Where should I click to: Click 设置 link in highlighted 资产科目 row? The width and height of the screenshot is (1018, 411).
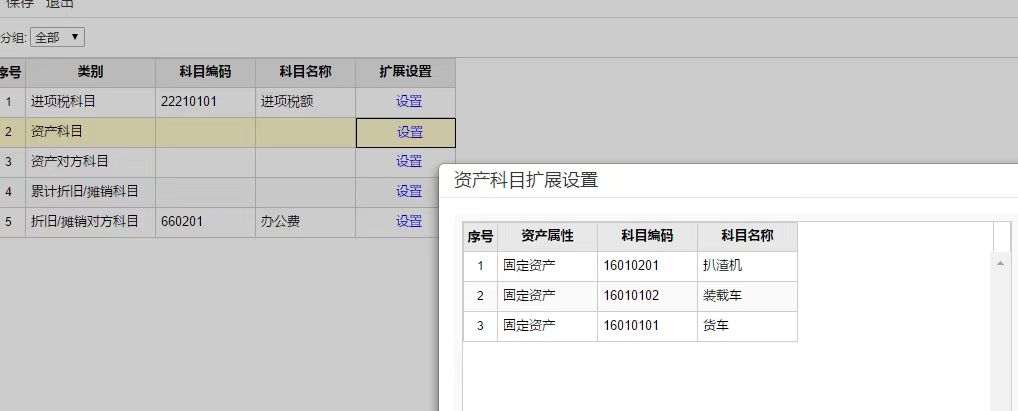[x=409, y=132]
